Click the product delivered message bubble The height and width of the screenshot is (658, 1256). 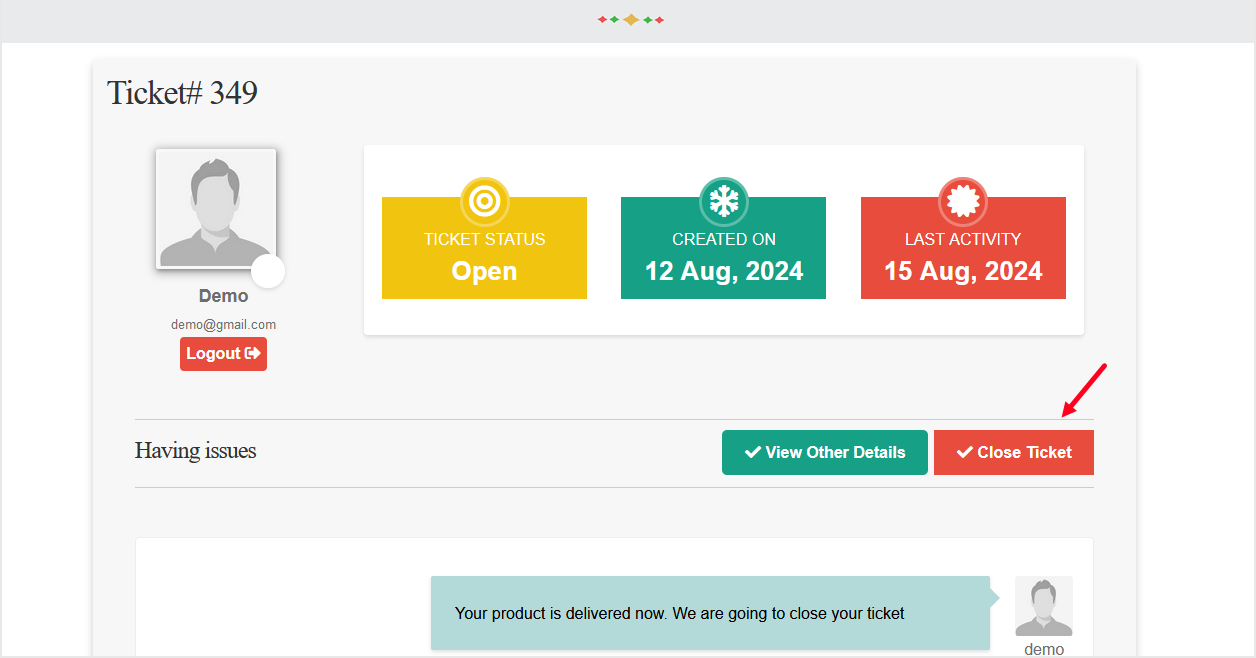(x=710, y=613)
